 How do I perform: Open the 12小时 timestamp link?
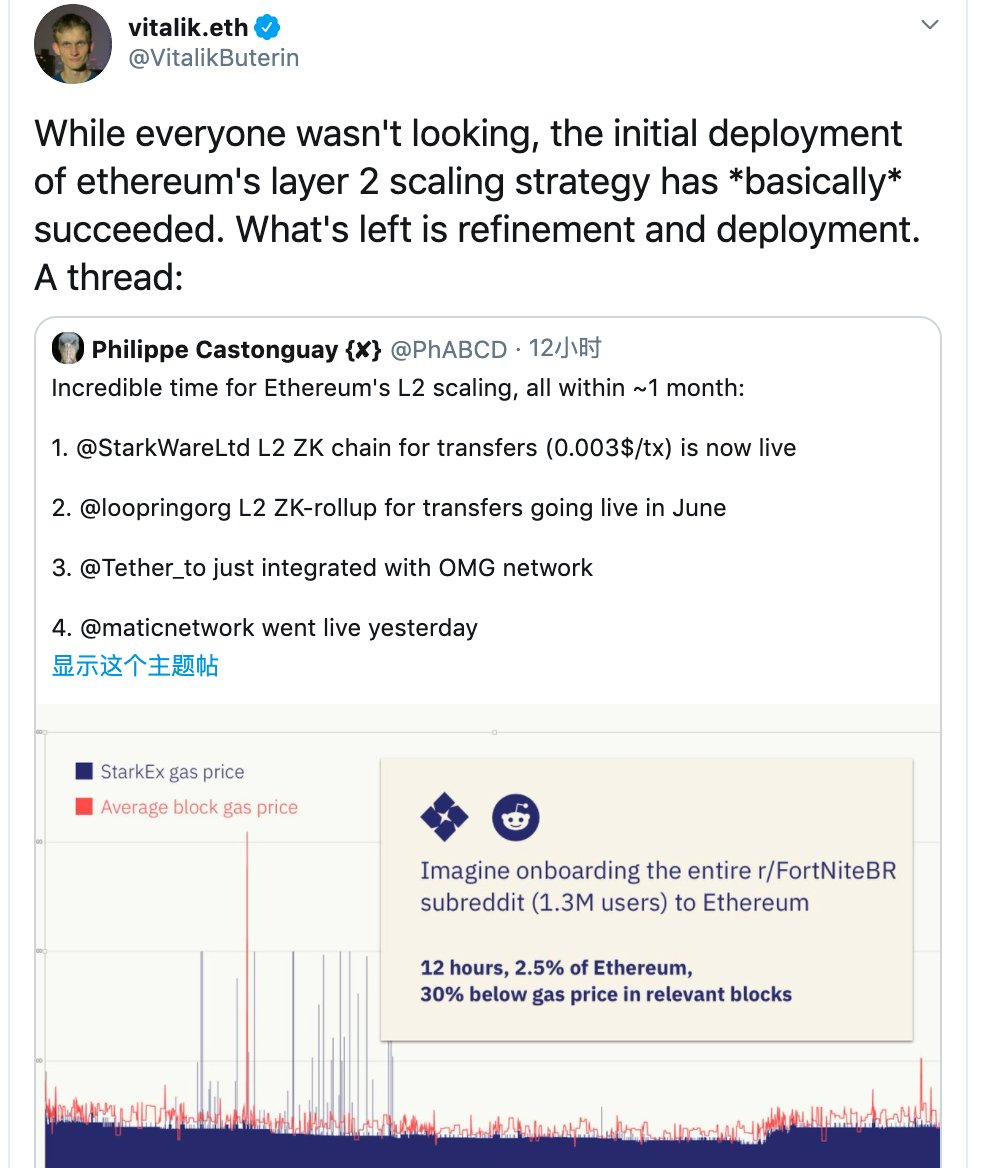(x=565, y=348)
